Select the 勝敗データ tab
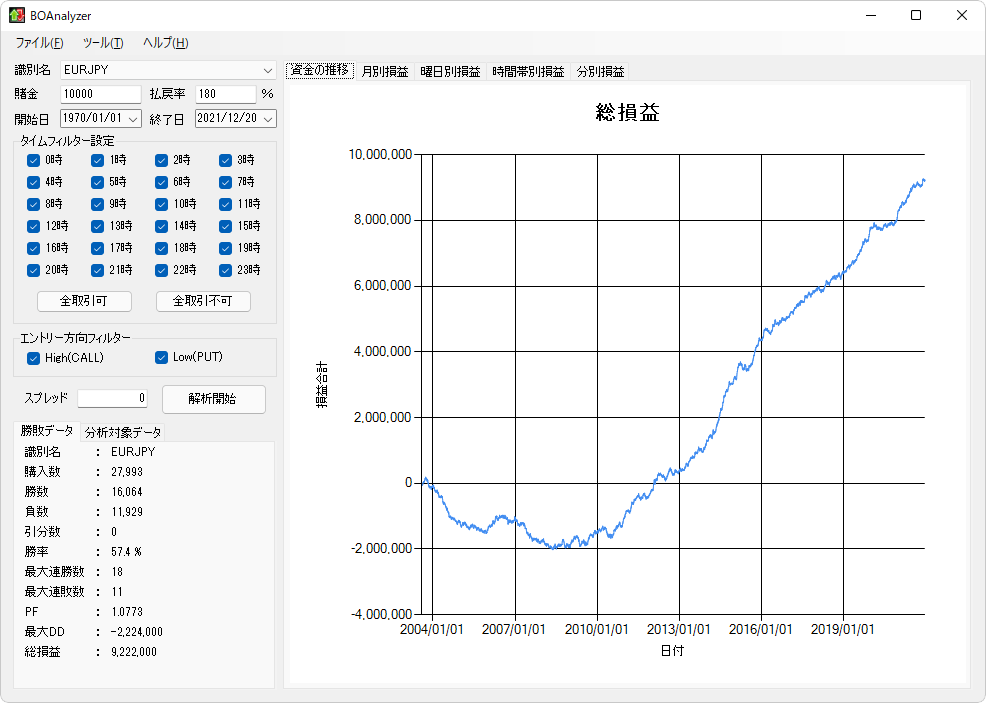Viewport: 986px width, 703px height. [47, 431]
